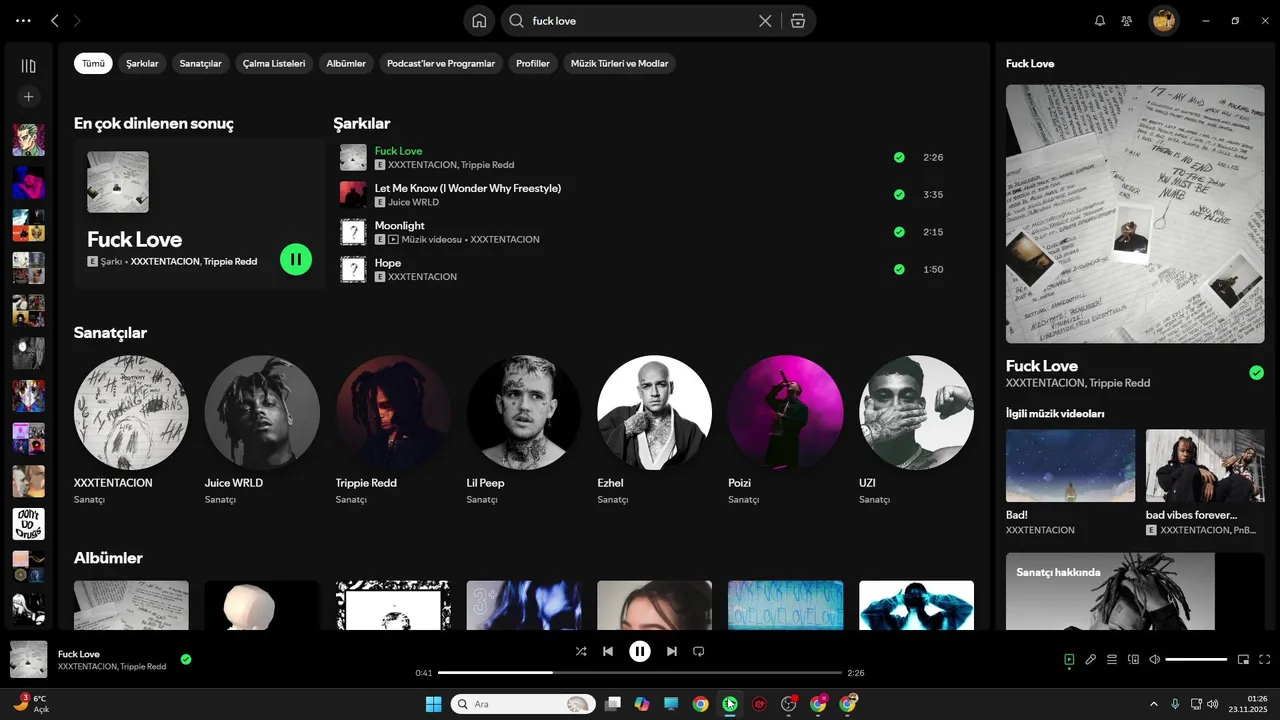1280x720 pixels.
Task: Select the Sanatçılar filter chip
Action: 200,63
